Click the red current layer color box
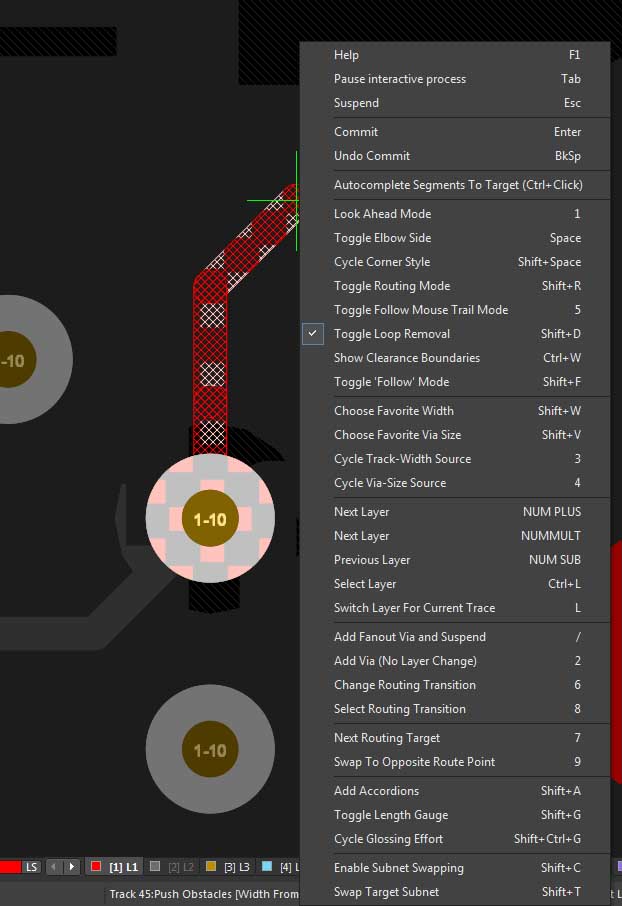 point(10,866)
